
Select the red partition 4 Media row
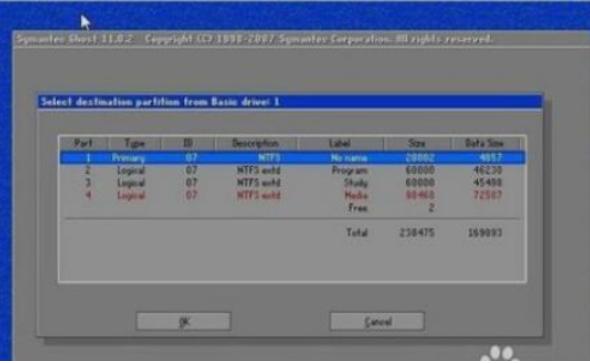click(292, 195)
